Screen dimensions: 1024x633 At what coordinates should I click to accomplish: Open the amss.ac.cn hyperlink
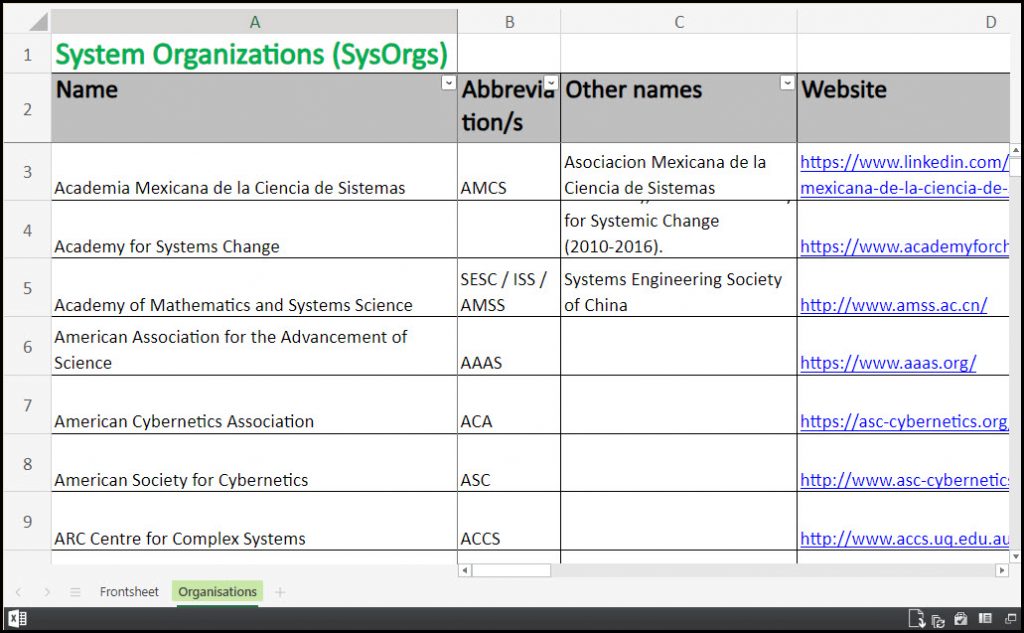click(893, 305)
